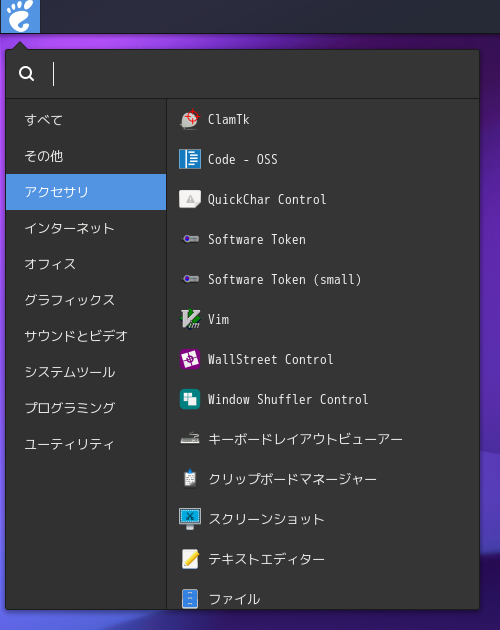
Task: Launch ClamTk from its label
Action: pos(228,119)
